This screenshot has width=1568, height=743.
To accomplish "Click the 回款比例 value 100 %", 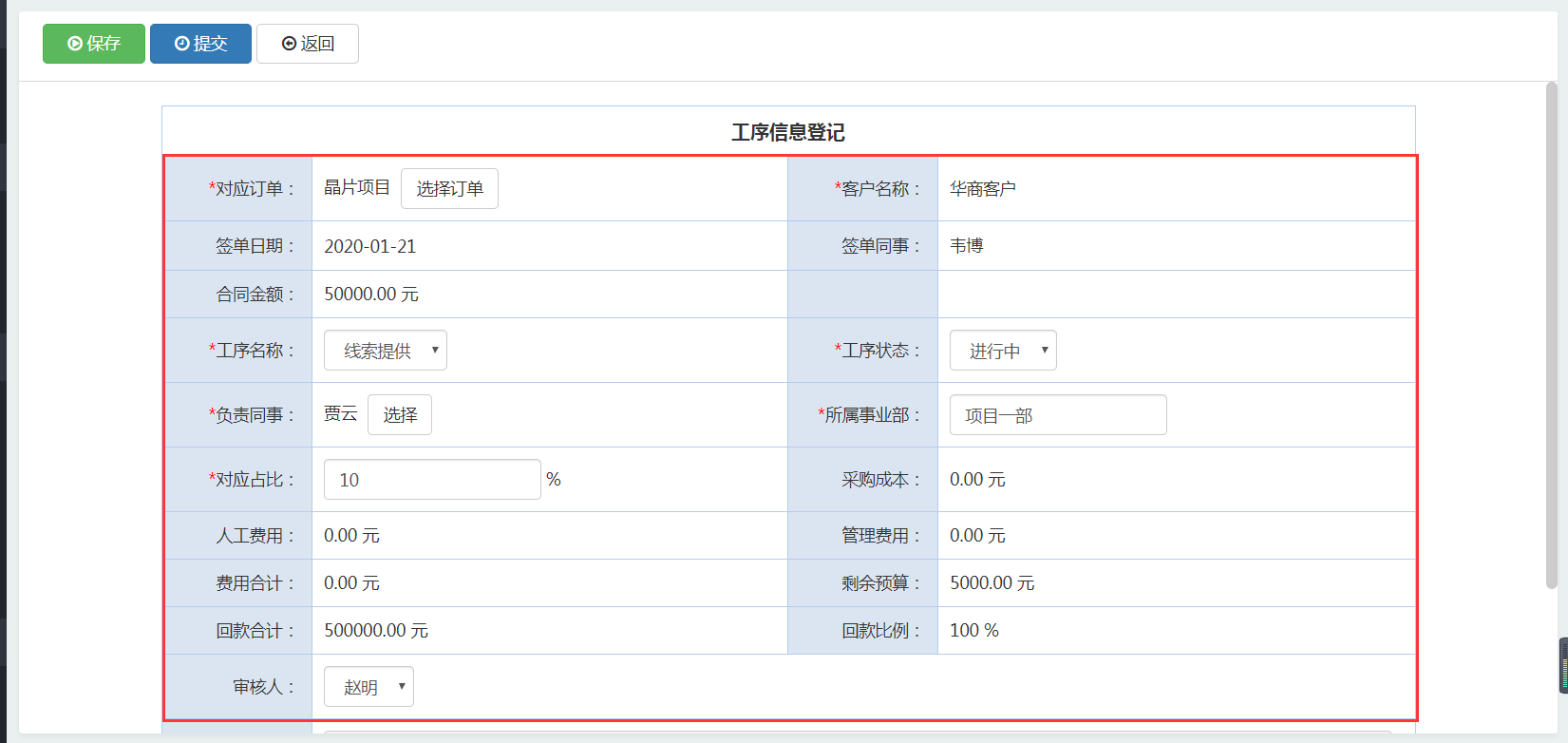I will point(973,631).
